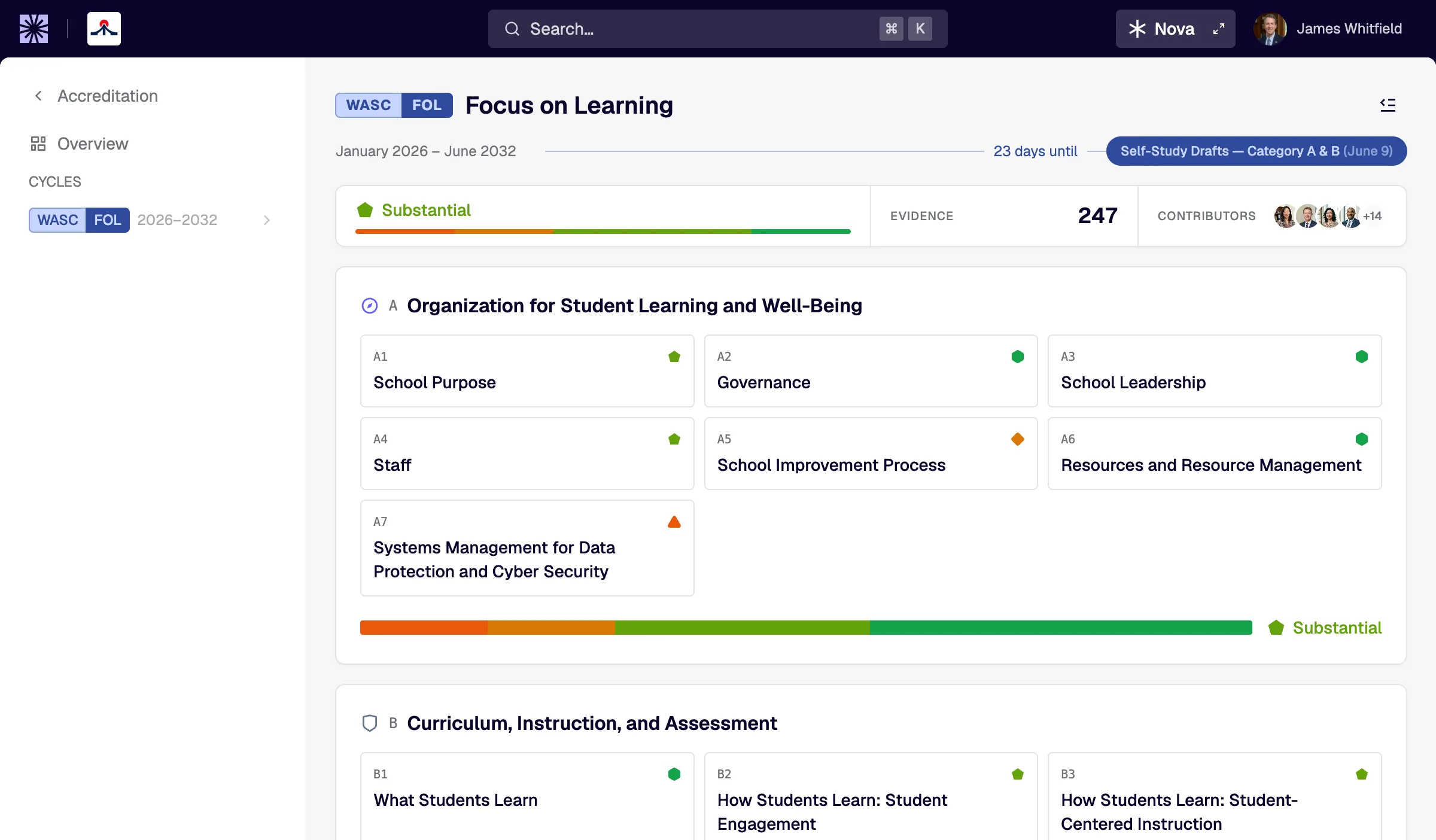
Task: Open B2 Student Engagement card
Action: [871, 796]
